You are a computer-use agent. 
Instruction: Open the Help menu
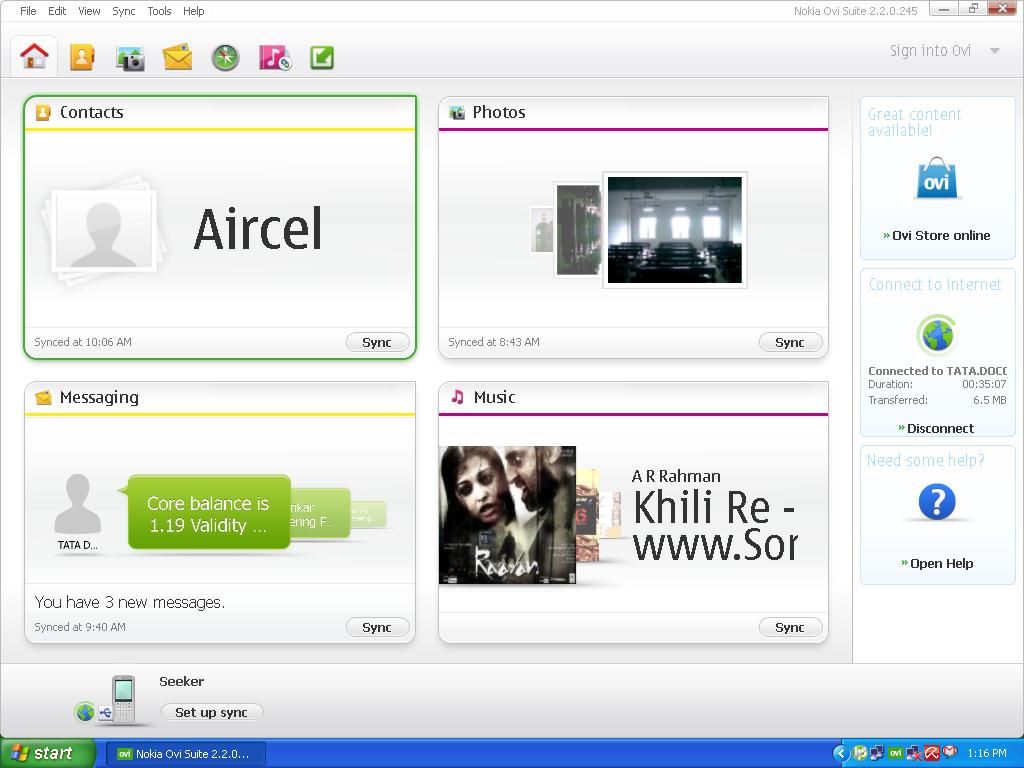193,11
